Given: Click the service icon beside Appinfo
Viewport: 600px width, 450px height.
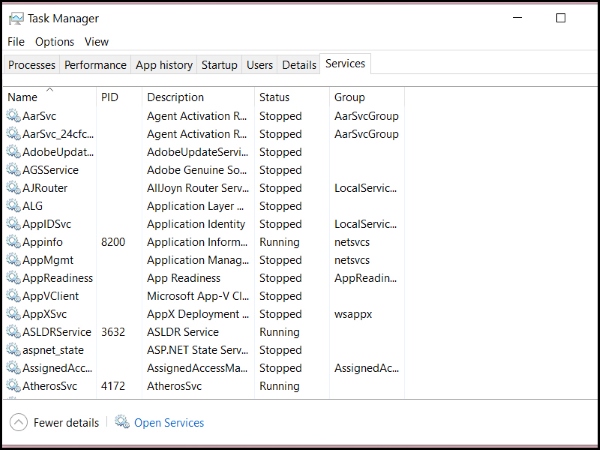Looking at the screenshot, I should (13, 242).
